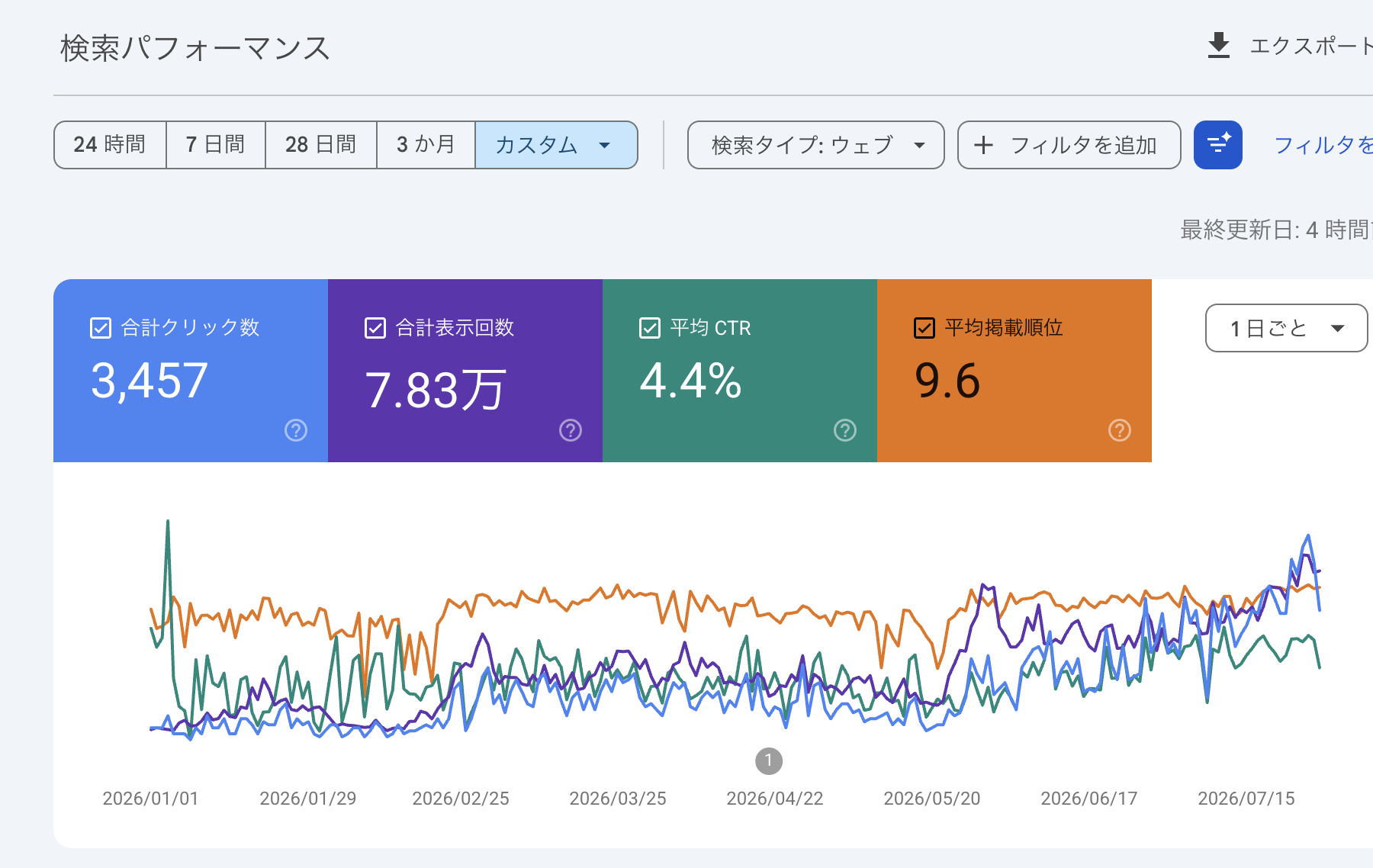The image size is (1373, 868).
Task: Click the フィルタを追加 button
Action: coord(1069,145)
